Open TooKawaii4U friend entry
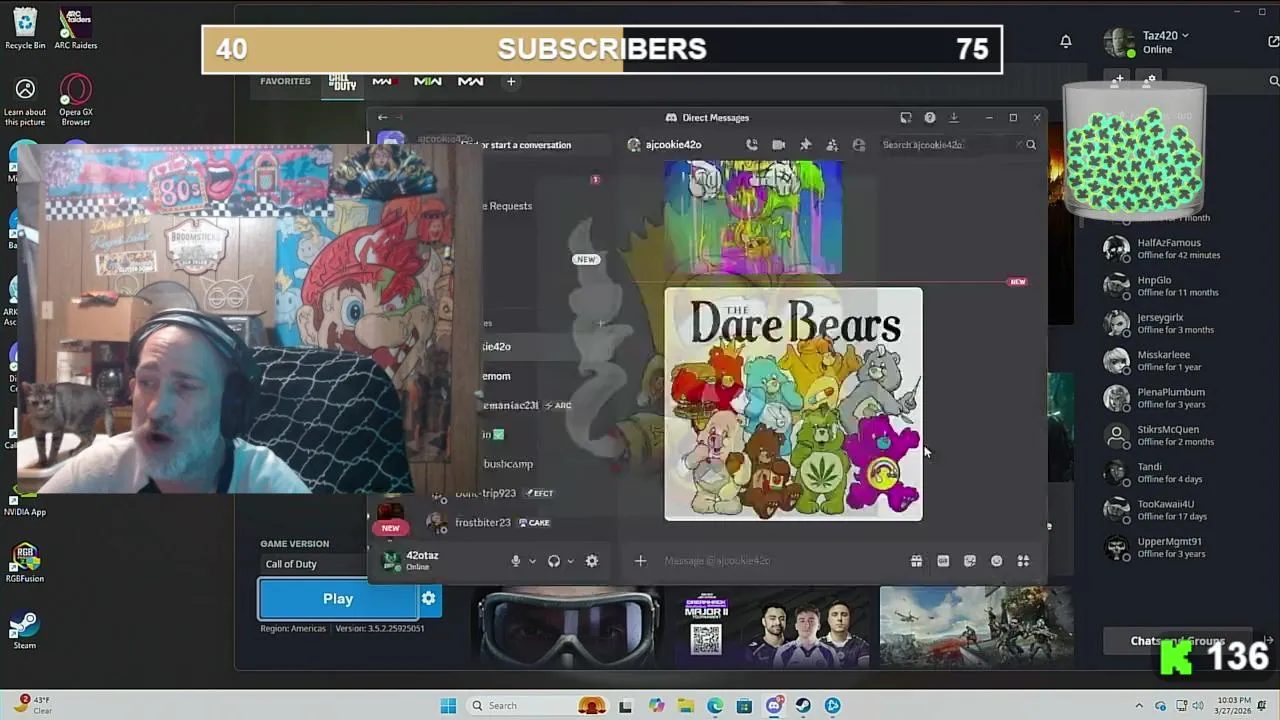 [1180, 510]
